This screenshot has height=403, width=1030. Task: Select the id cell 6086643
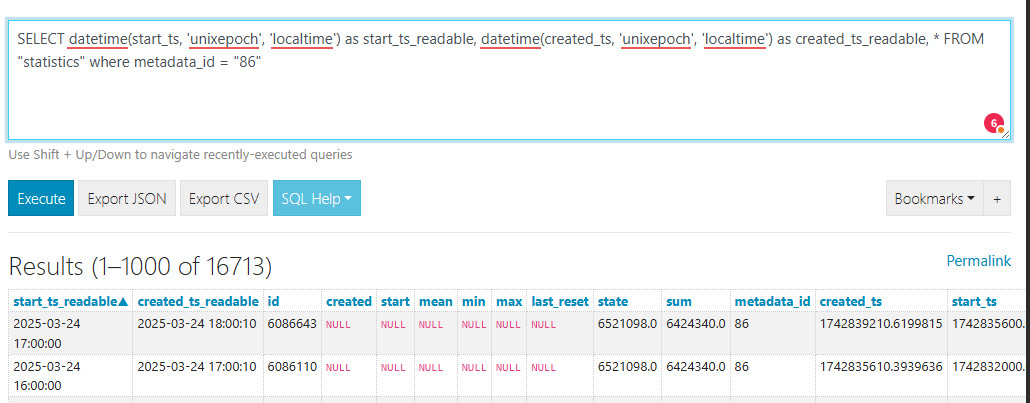coord(291,324)
